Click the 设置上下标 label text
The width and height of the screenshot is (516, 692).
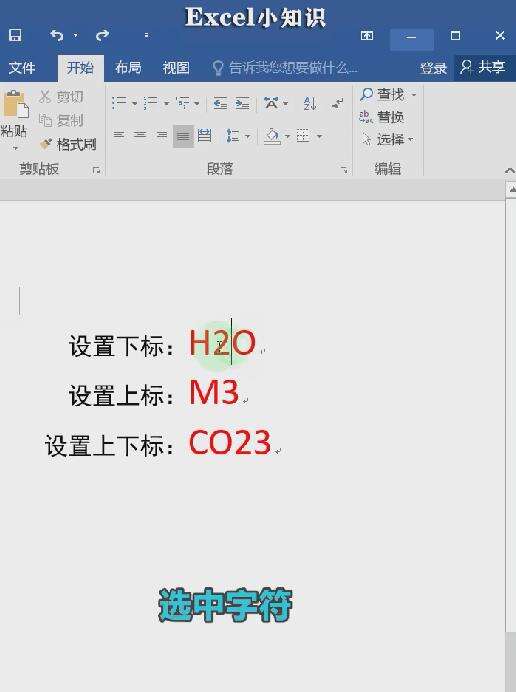coord(110,445)
